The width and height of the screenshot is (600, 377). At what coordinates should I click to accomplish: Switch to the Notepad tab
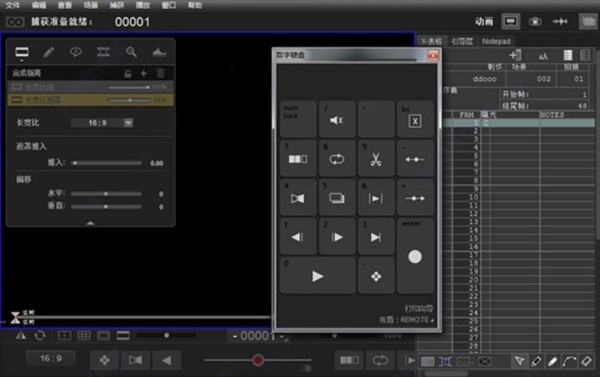496,41
